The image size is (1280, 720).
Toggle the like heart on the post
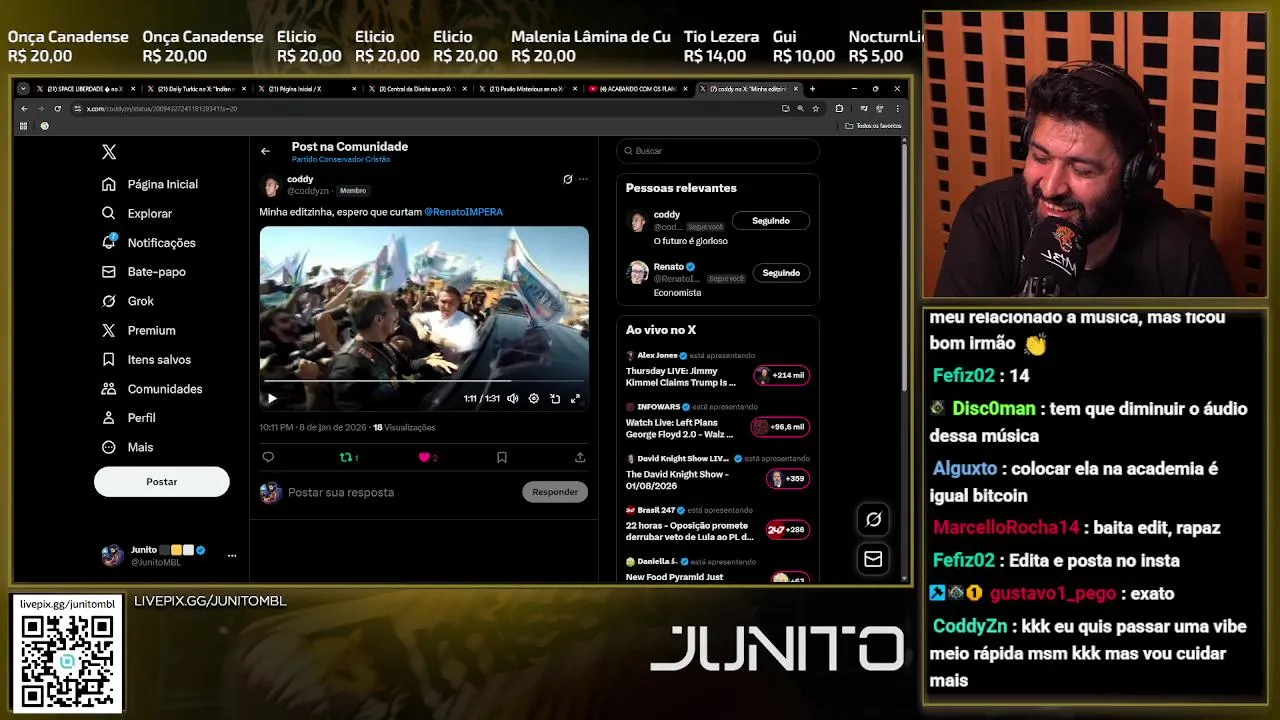(x=424, y=457)
